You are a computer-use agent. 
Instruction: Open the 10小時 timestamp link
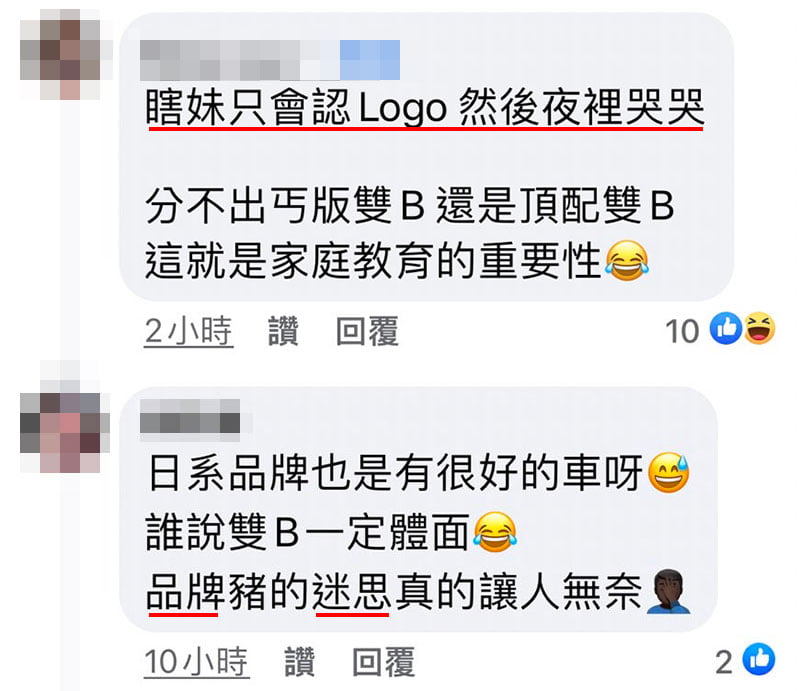point(196,661)
